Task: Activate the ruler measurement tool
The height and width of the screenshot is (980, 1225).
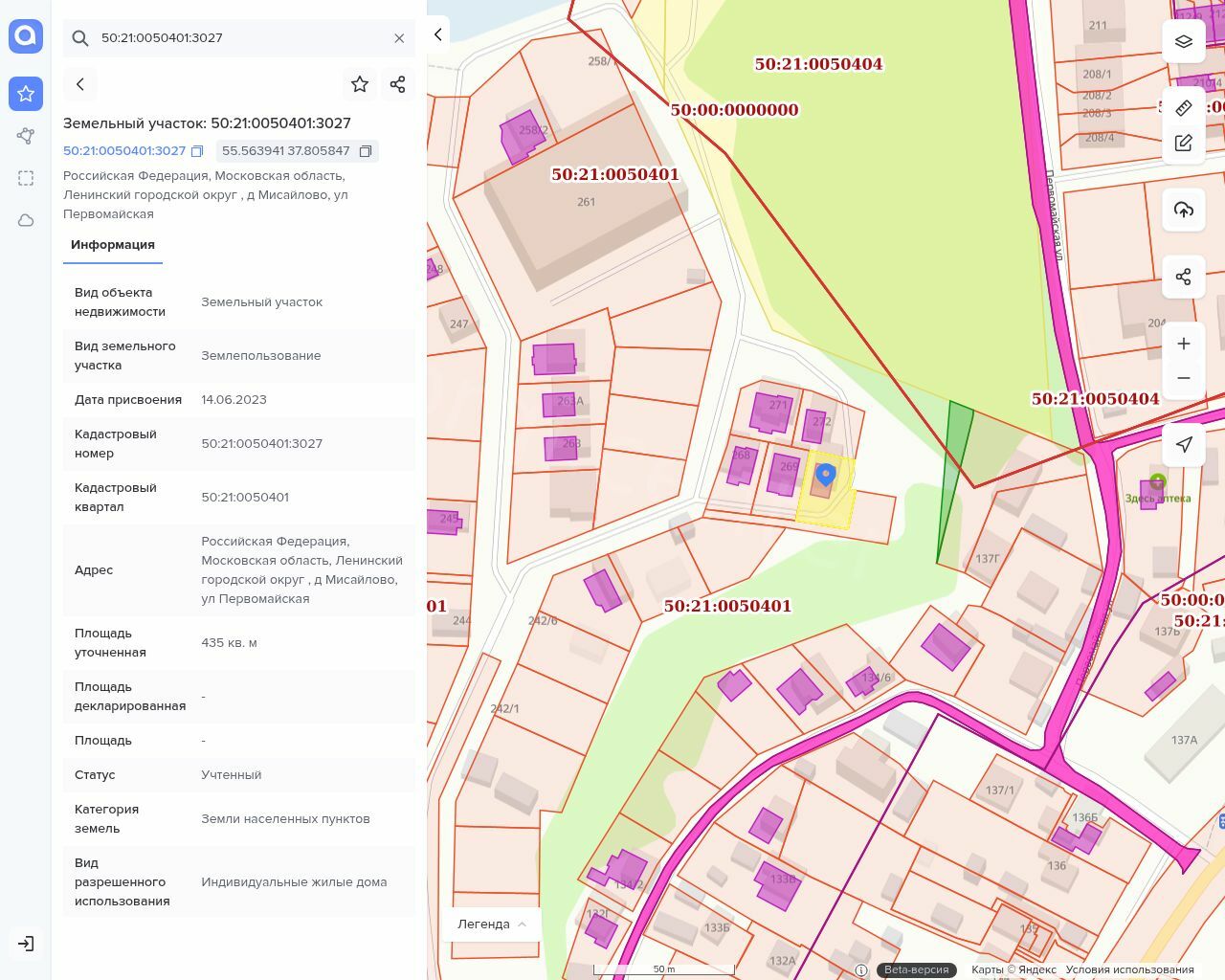Action: [1184, 108]
